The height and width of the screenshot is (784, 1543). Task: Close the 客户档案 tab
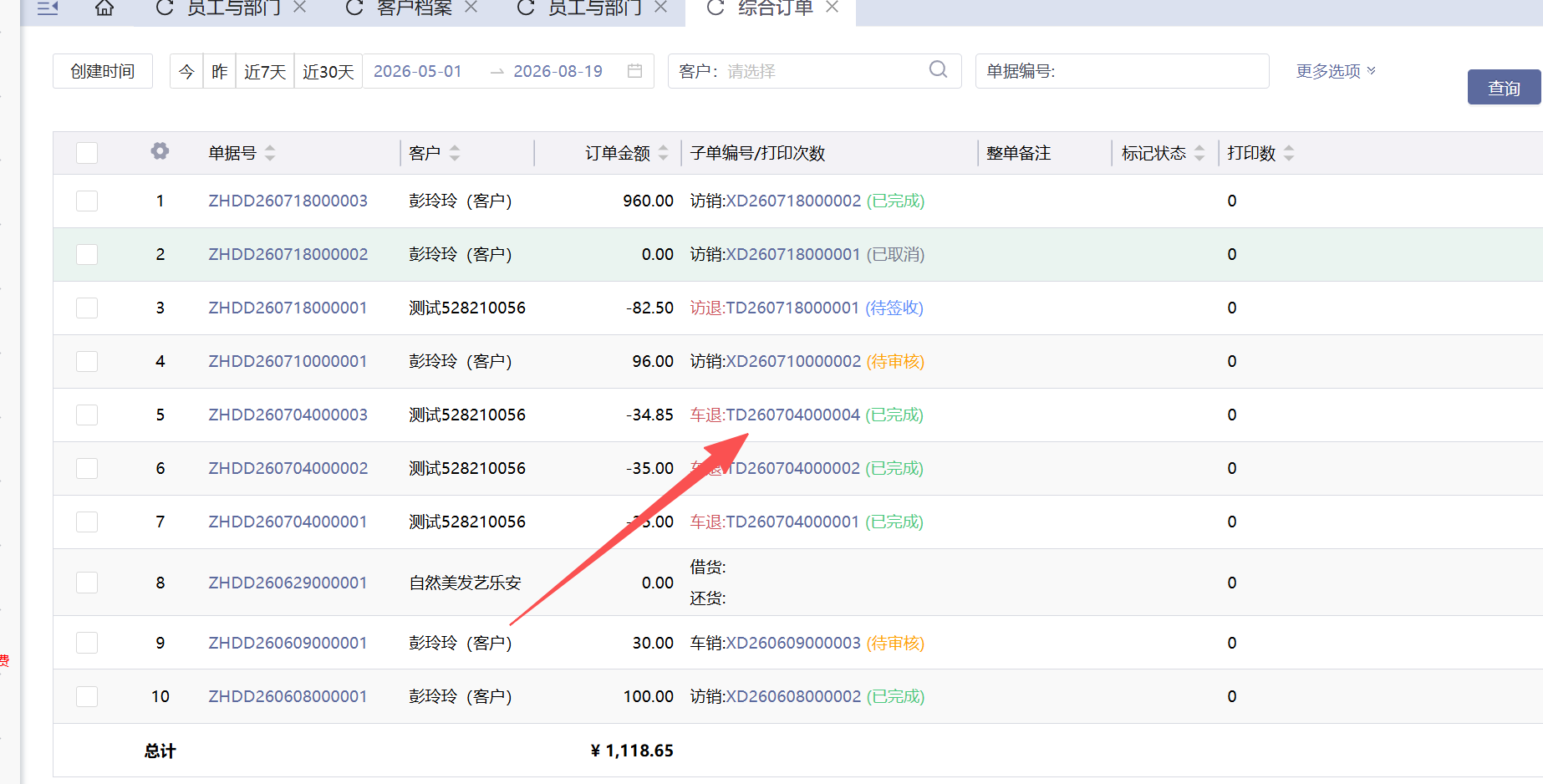pos(471,8)
